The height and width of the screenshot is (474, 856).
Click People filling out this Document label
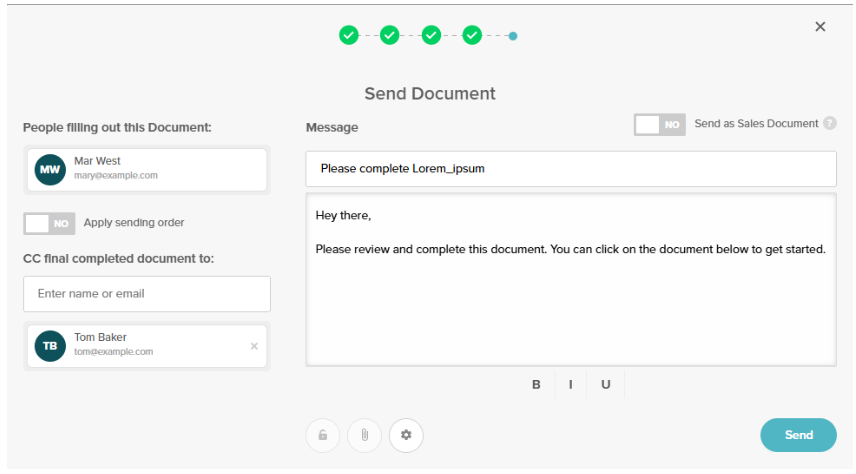[117, 128]
